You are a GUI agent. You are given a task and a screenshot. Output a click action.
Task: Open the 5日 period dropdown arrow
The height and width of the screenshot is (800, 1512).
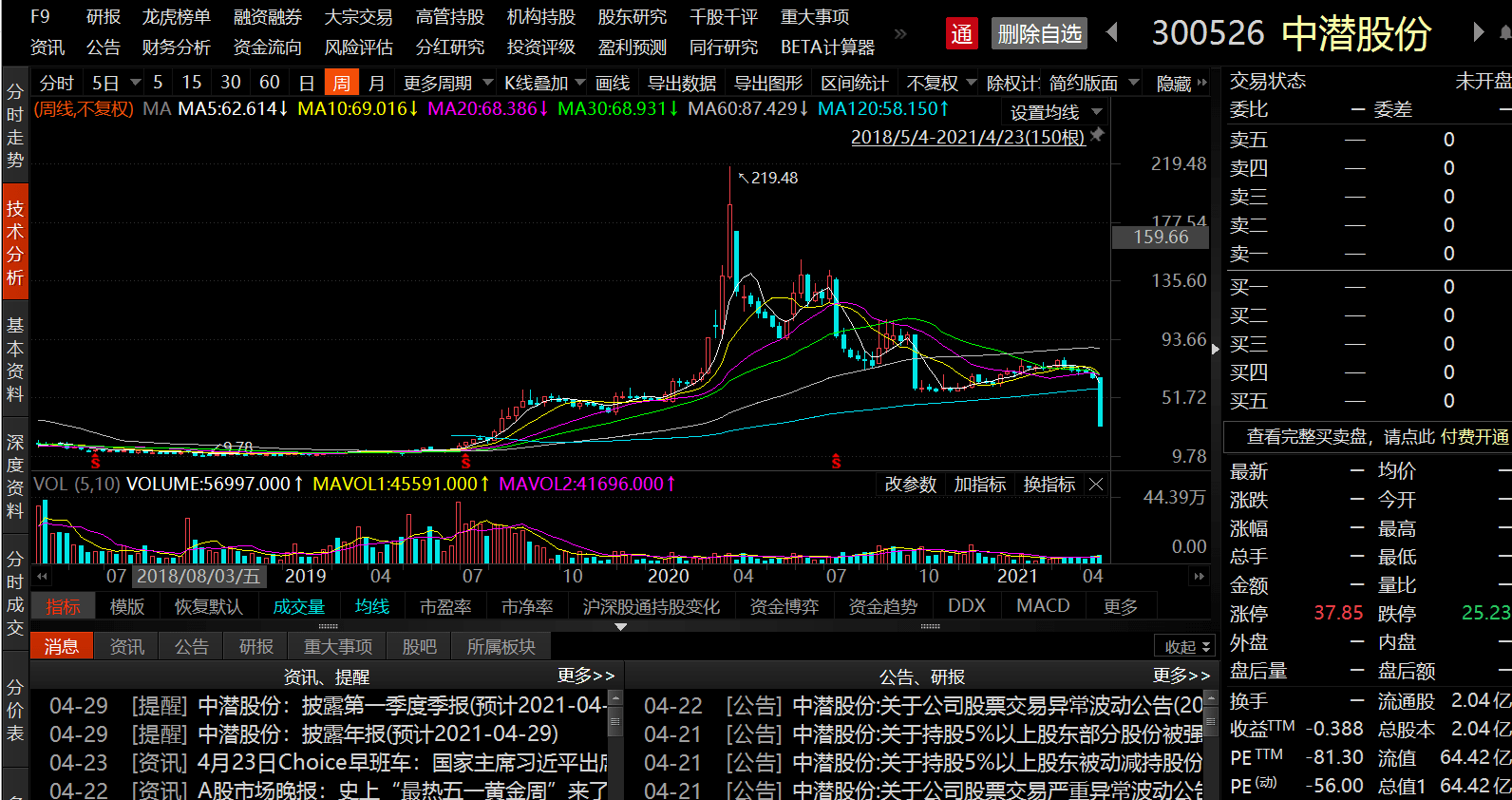[136, 83]
